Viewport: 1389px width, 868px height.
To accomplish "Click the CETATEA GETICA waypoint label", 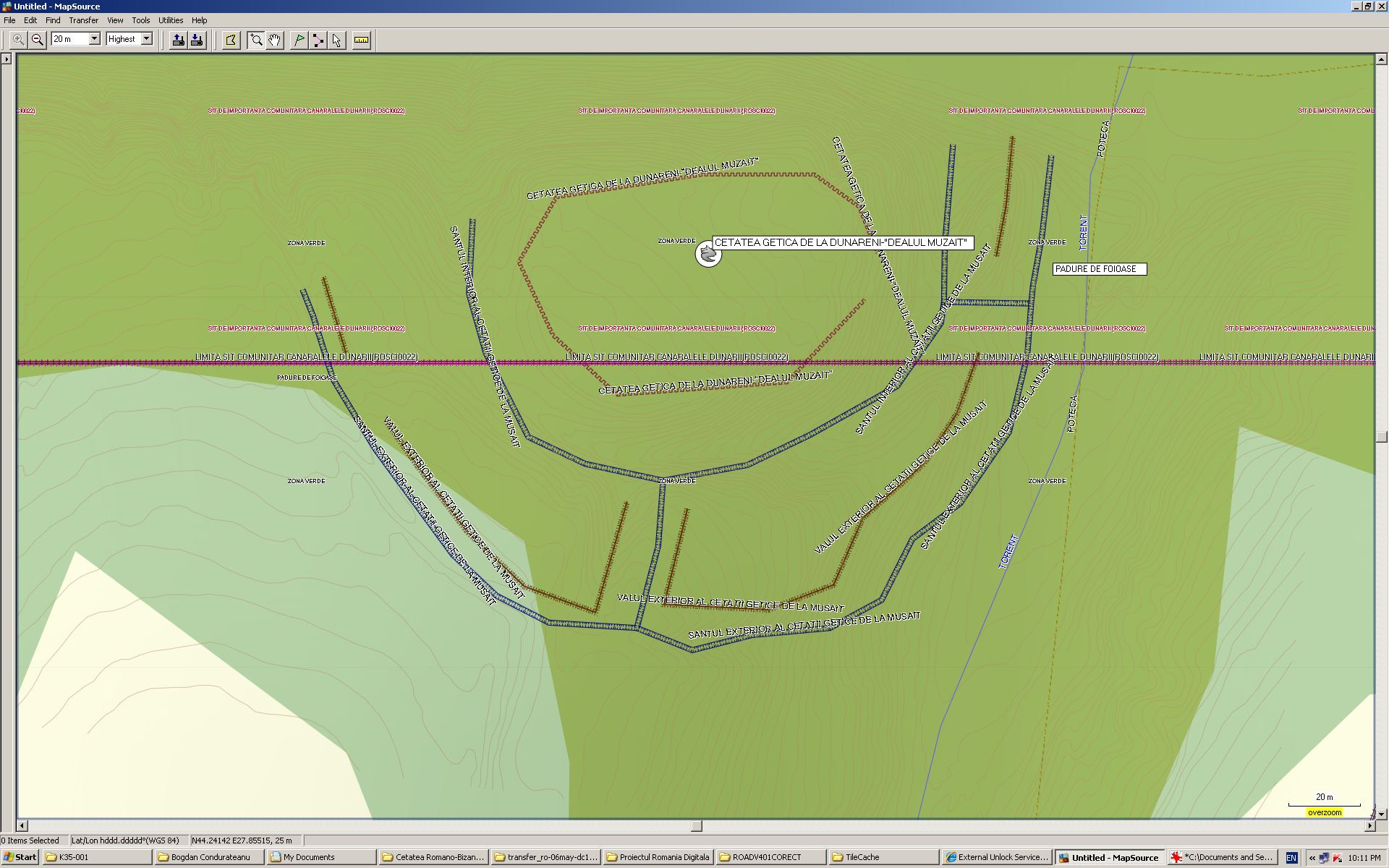I will pos(842,243).
